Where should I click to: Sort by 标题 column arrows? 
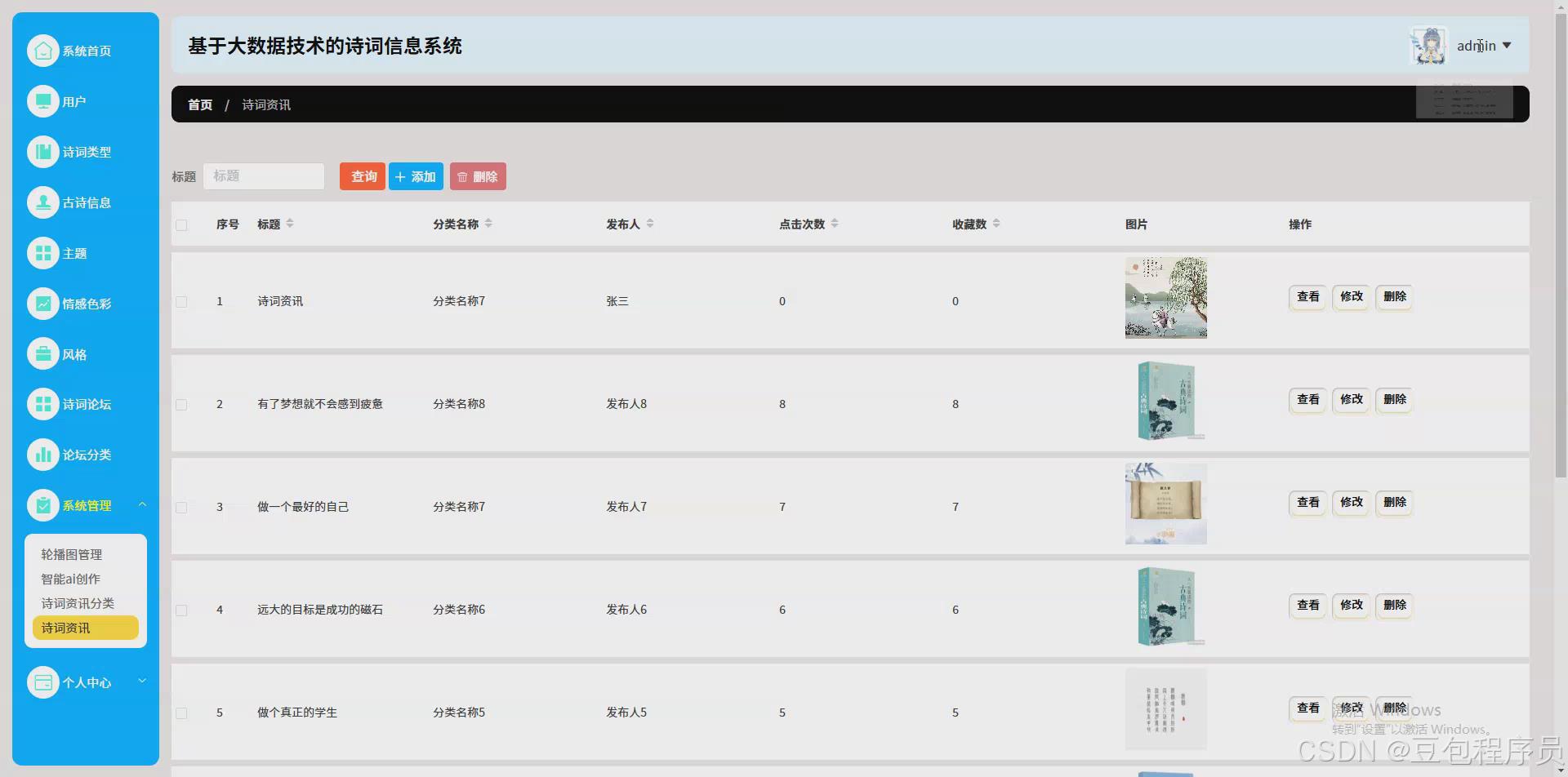[290, 224]
